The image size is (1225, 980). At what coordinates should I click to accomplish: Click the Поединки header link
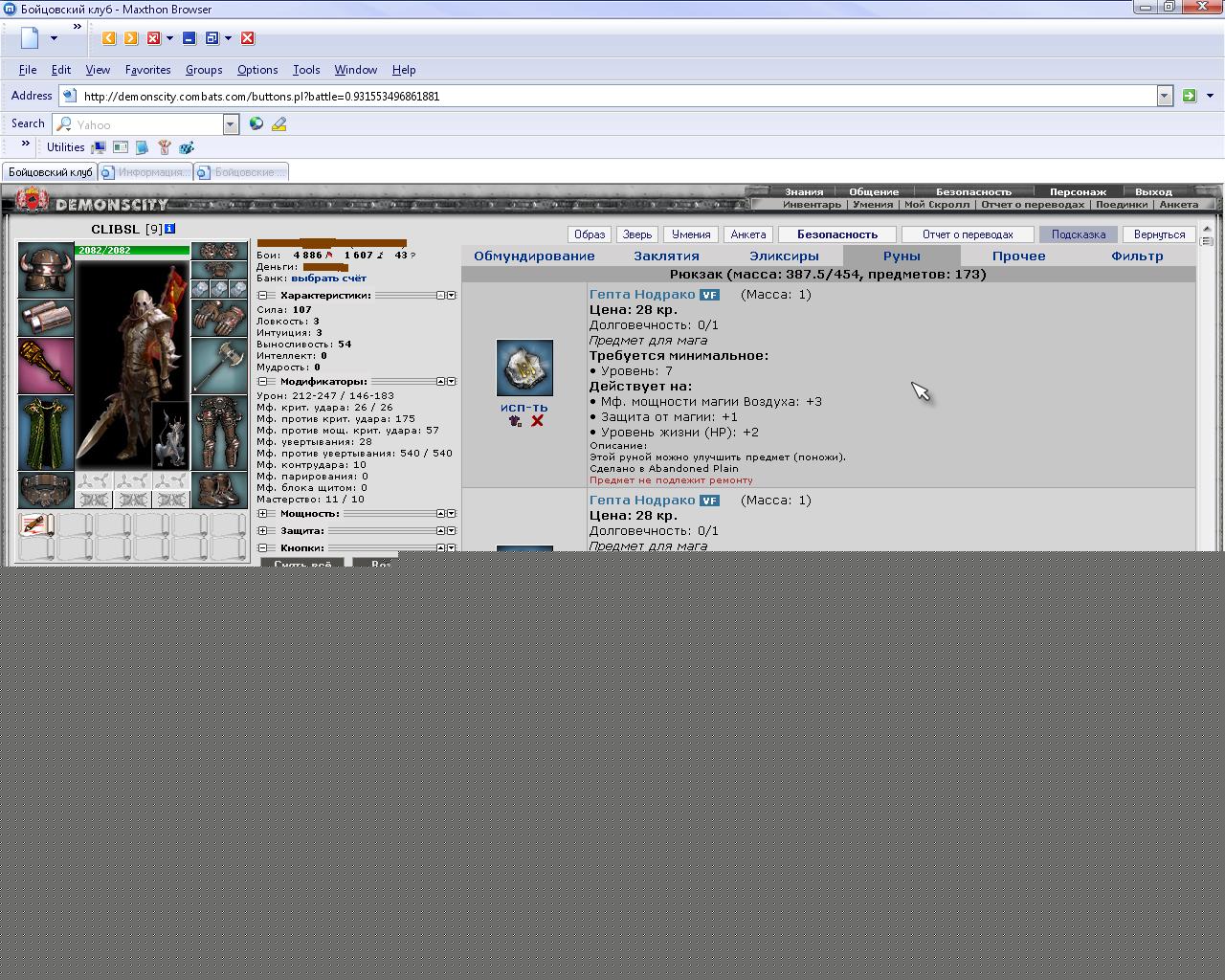(x=1122, y=204)
